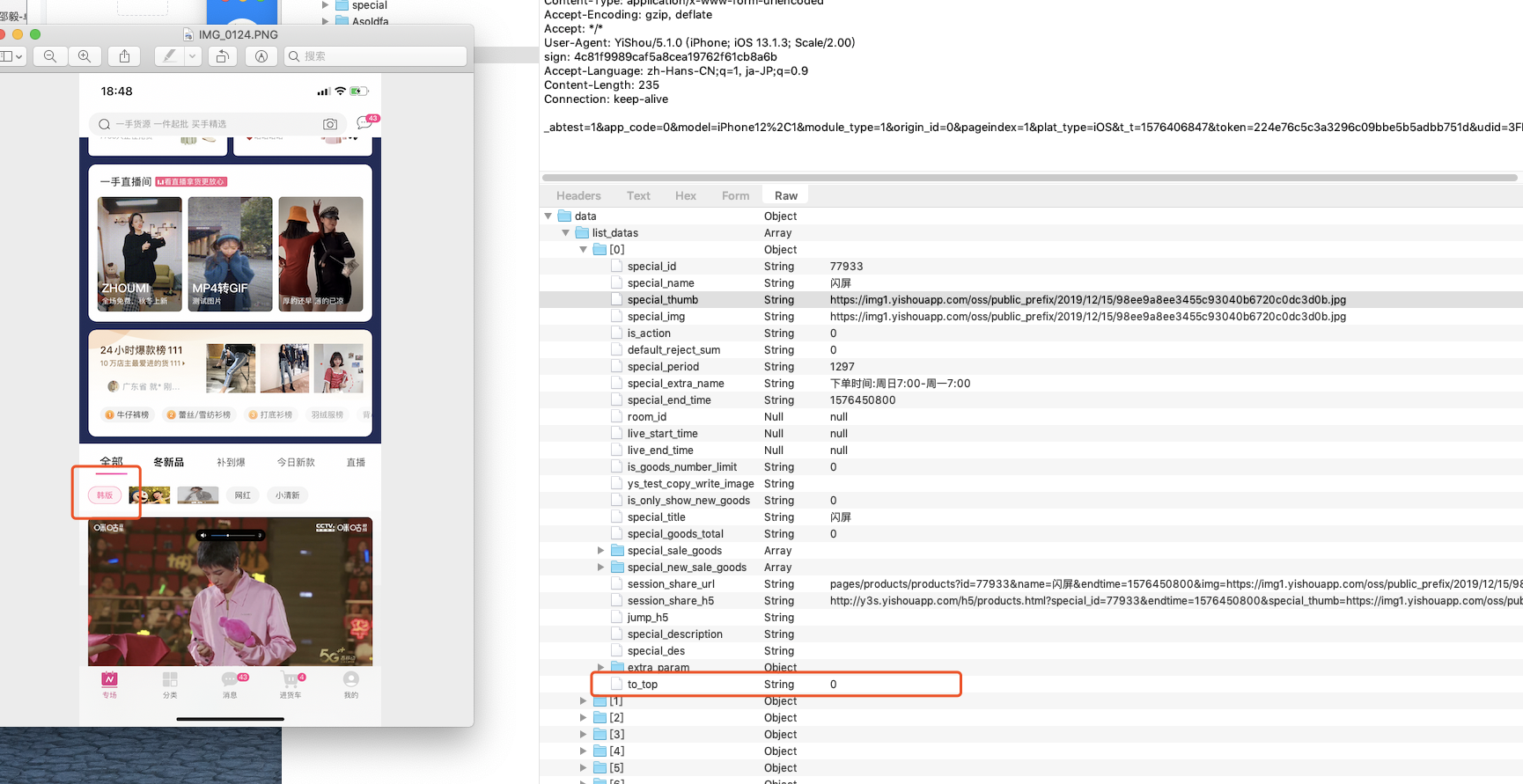Image resolution: width=1523 pixels, height=784 pixels.
Task: Select the 小清新 filter chip
Action: point(288,495)
